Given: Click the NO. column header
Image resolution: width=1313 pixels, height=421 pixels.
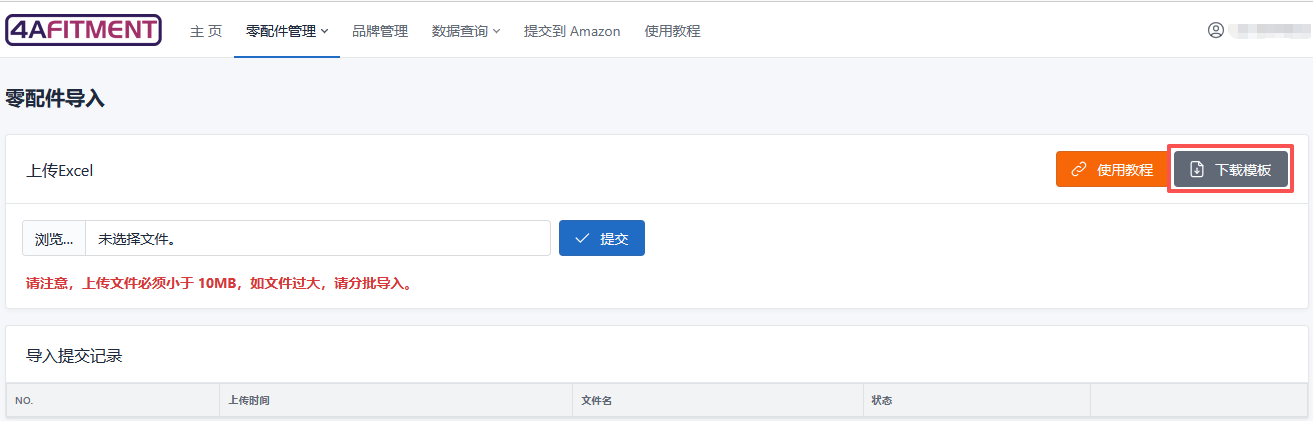Looking at the screenshot, I should 25,401.
